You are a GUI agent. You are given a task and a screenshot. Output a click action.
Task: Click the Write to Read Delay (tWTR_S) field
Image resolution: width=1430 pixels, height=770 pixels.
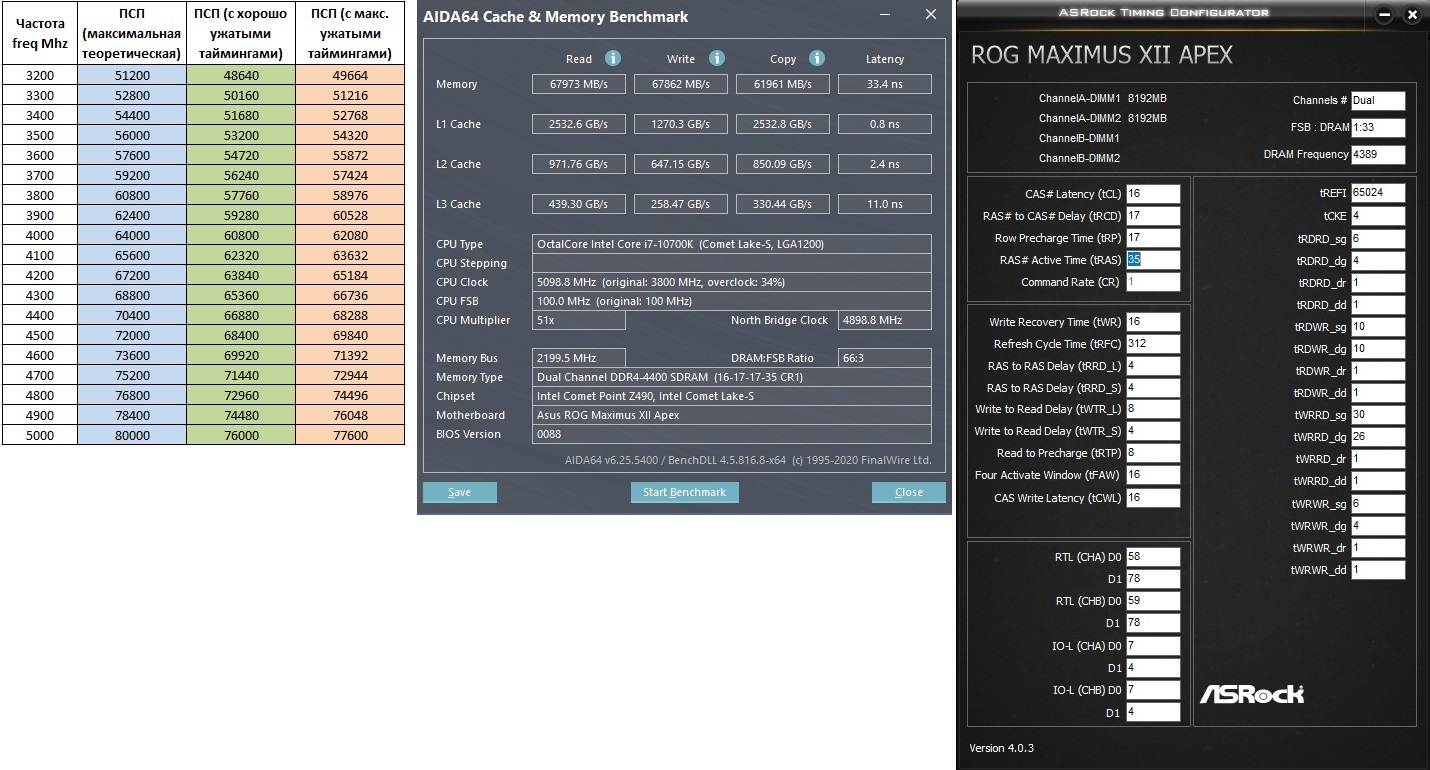1153,431
